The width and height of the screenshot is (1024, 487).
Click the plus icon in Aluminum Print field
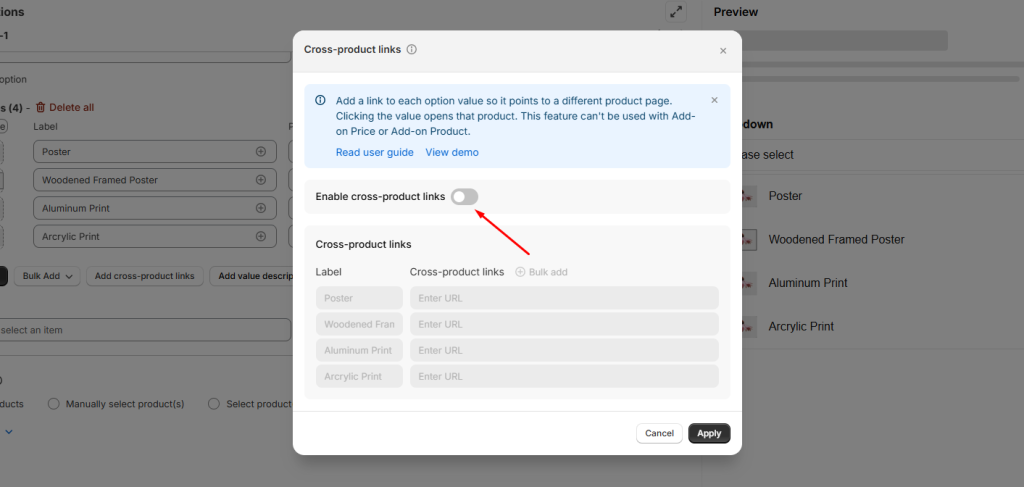pyautogui.click(x=261, y=208)
